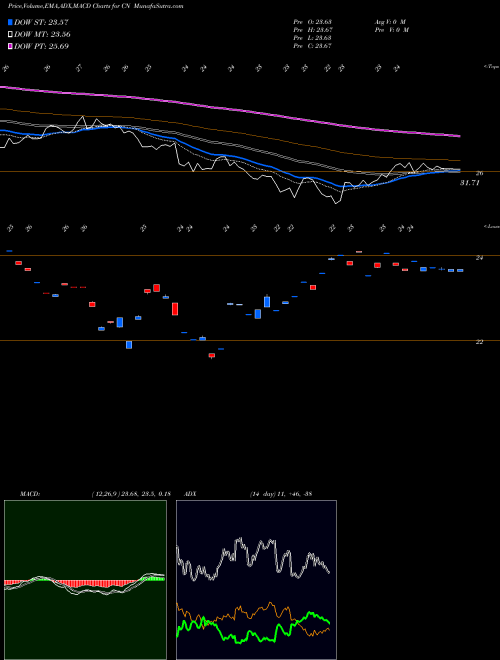The width and height of the screenshot is (500, 660).
Task: Click the 31.71 value on EMA chart
Action: (x=470, y=183)
